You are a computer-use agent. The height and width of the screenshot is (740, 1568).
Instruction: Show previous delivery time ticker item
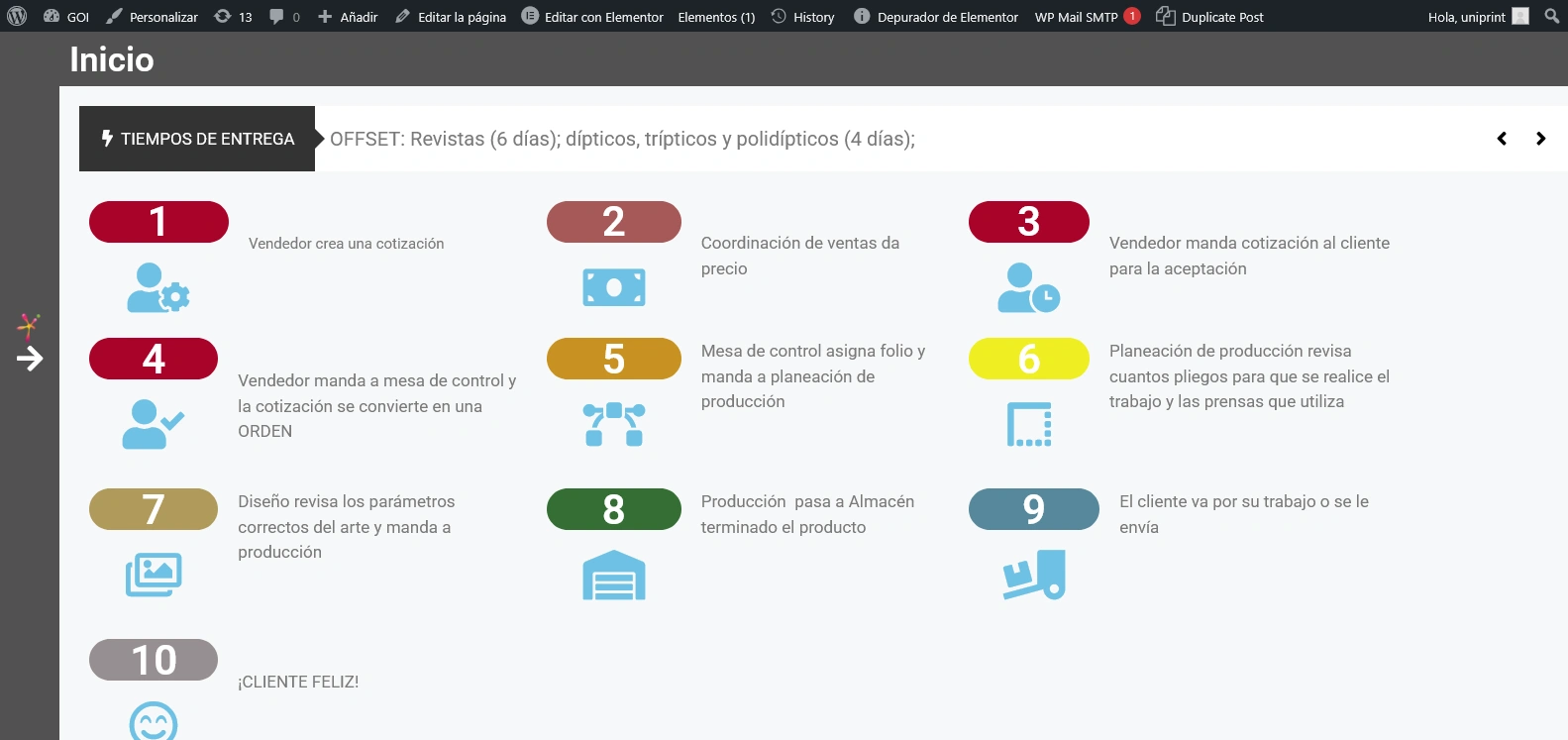1502,139
